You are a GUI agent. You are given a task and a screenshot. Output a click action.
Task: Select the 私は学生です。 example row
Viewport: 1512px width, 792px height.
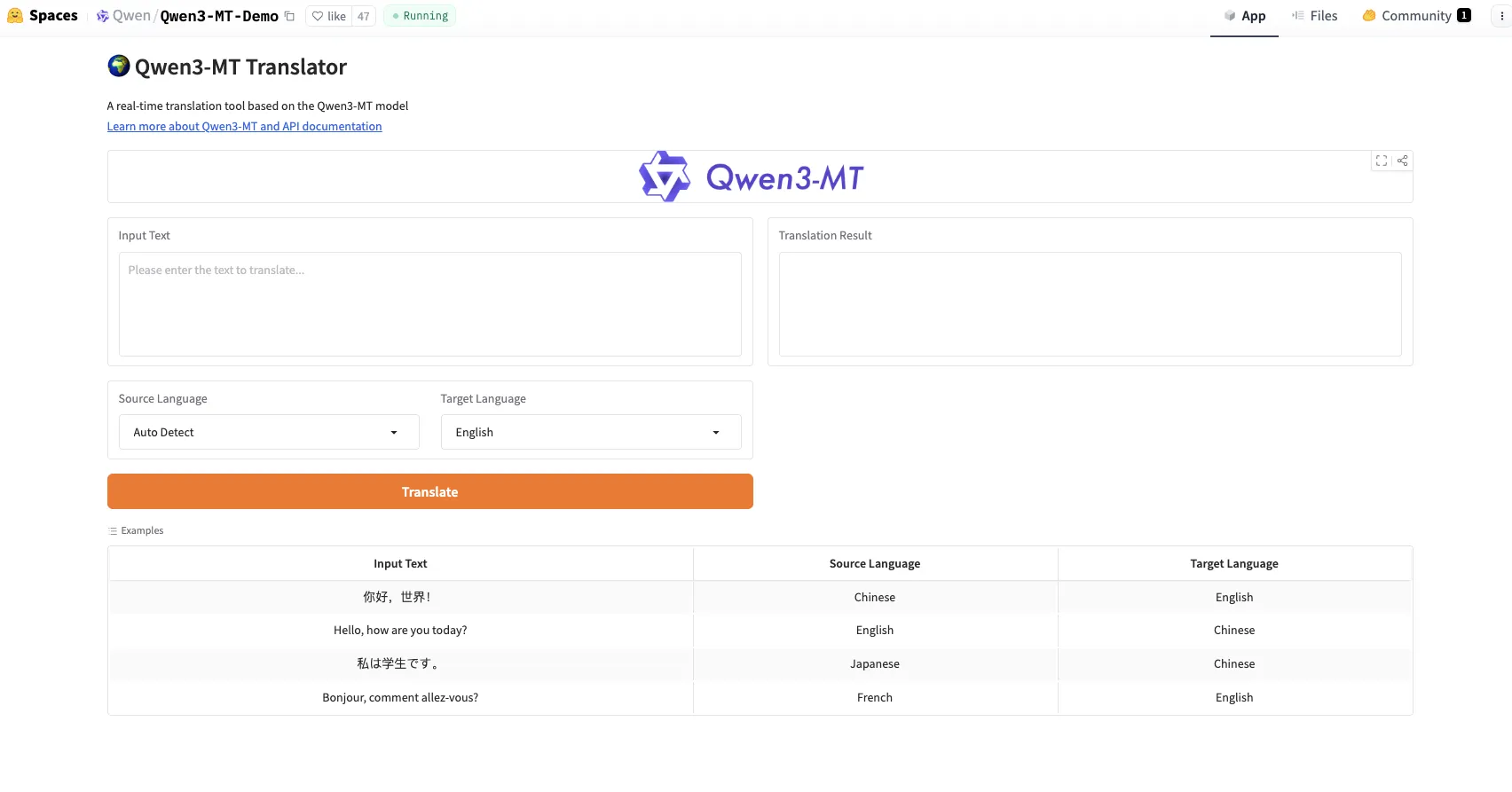[760, 664]
